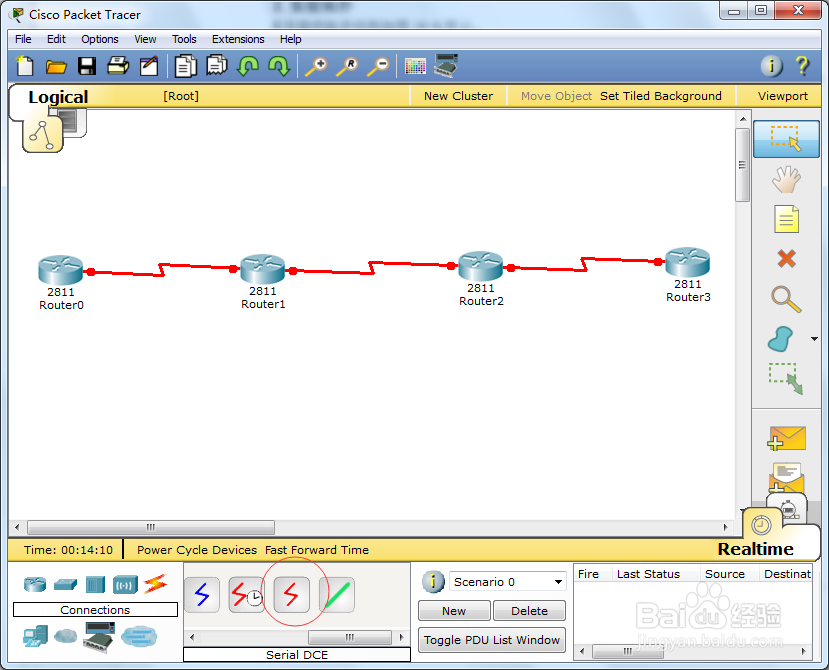This screenshot has width=829, height=670.
Task: Zoom out with magnifier minus icon
Action: [379, 67]
